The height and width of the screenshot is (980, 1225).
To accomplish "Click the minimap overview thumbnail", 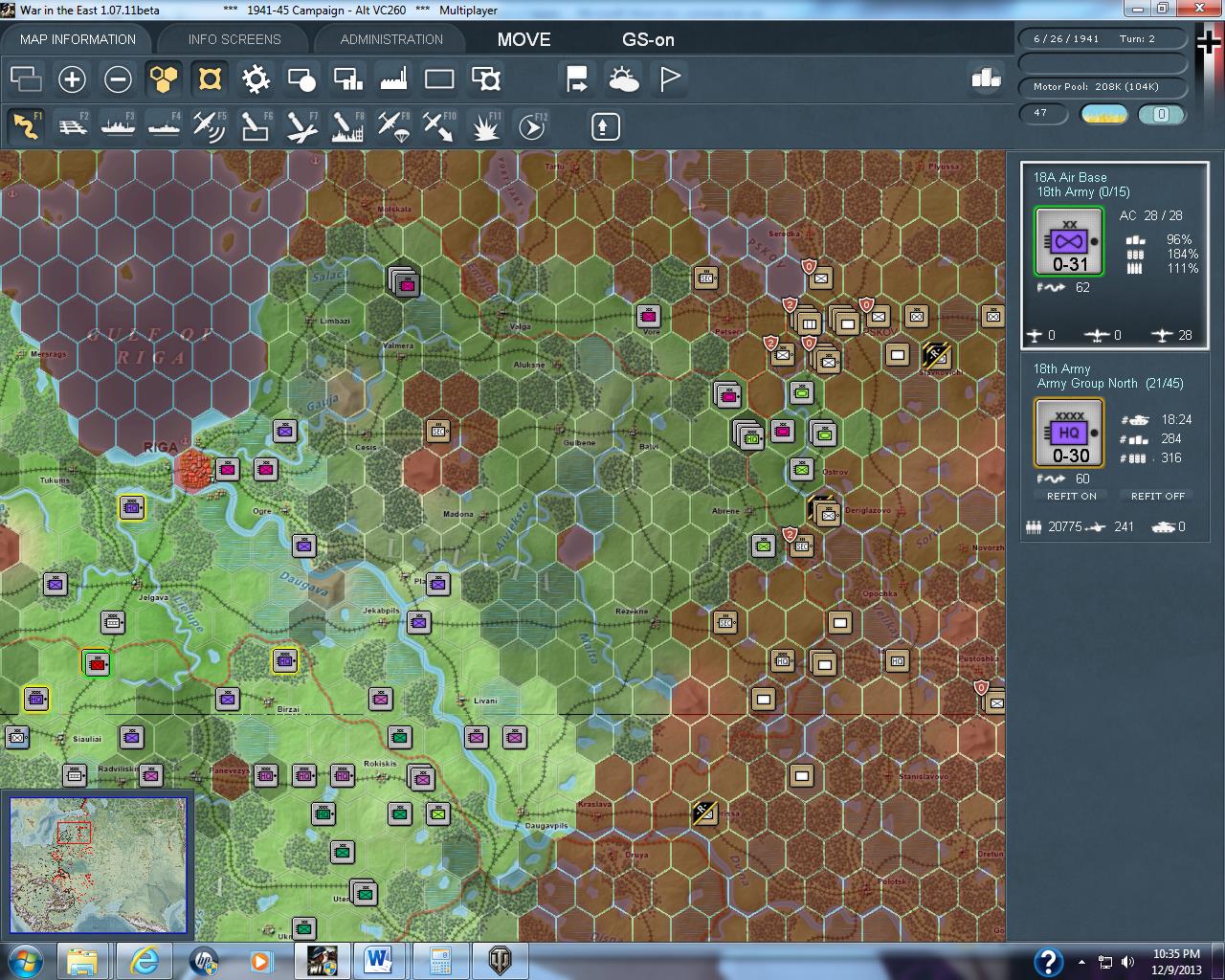I will pos(98,865).
